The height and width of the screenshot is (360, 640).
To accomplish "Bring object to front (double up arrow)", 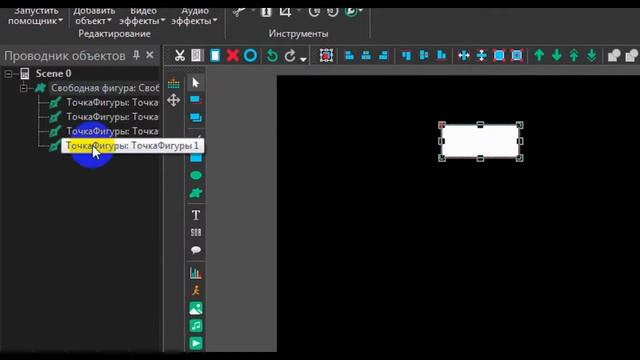I will (574, 56).
